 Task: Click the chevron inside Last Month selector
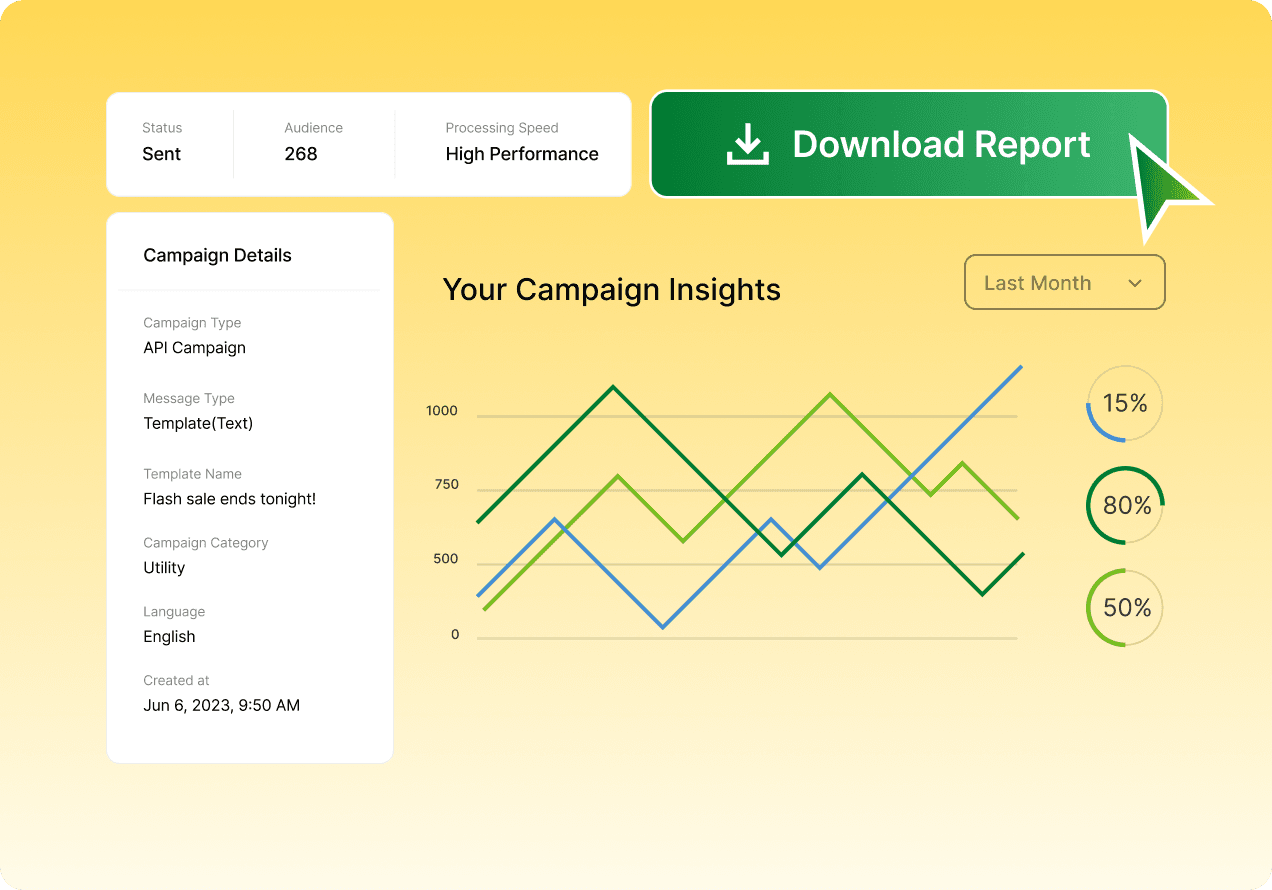pos(1135,282)
